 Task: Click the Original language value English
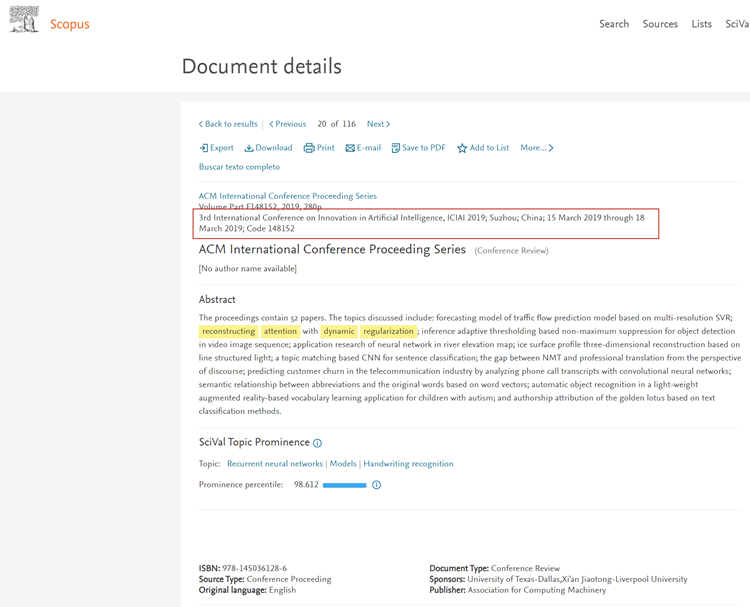tap(282, 590)
